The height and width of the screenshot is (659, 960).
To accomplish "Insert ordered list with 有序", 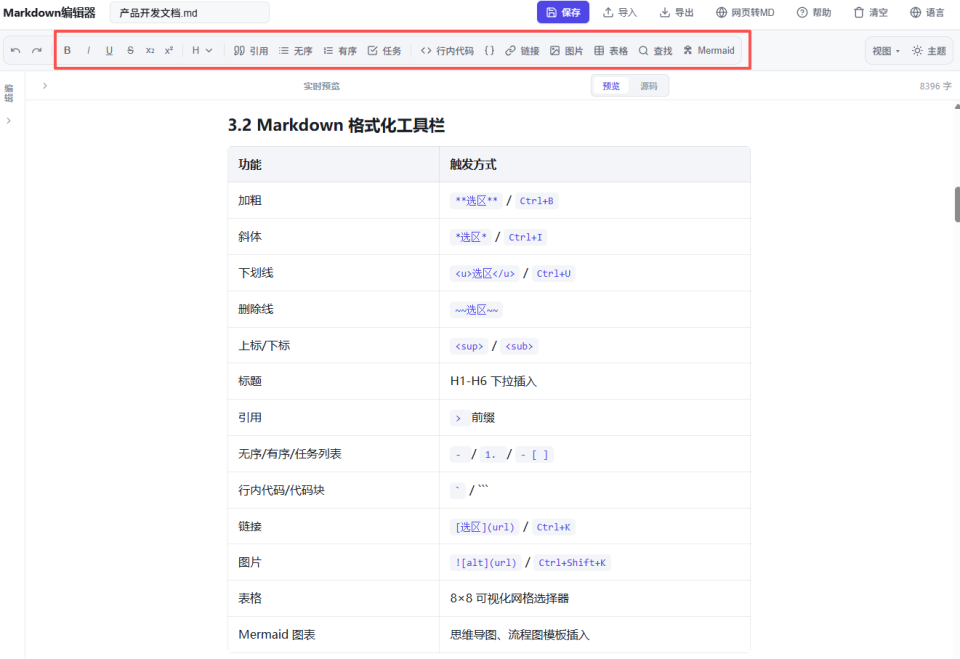I will [x=340, y=51].
